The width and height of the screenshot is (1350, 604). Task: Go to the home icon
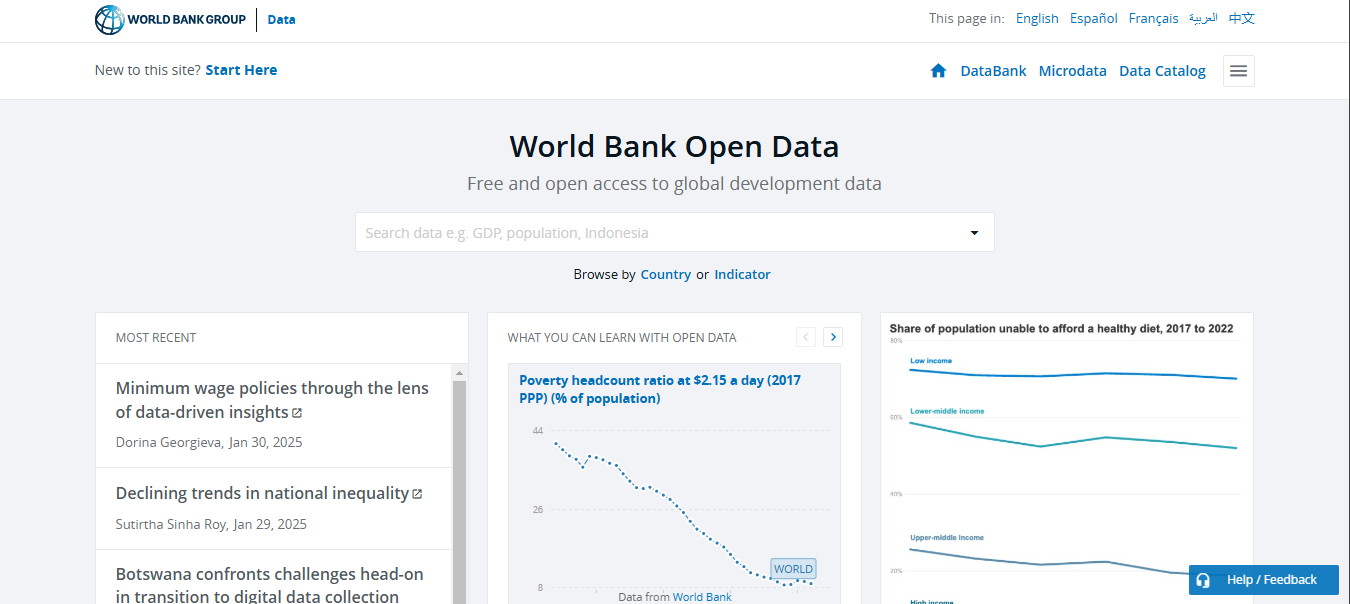click(x=938, y=71)
